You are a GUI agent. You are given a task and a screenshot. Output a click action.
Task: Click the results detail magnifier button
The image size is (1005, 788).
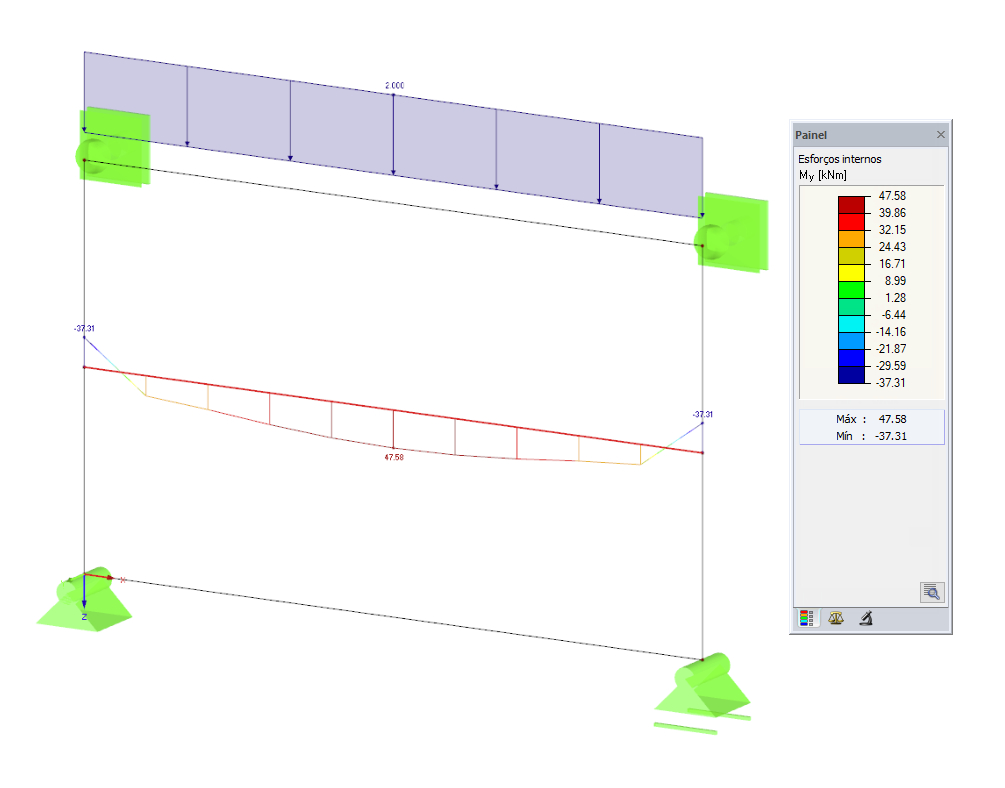tap(932, 592)
